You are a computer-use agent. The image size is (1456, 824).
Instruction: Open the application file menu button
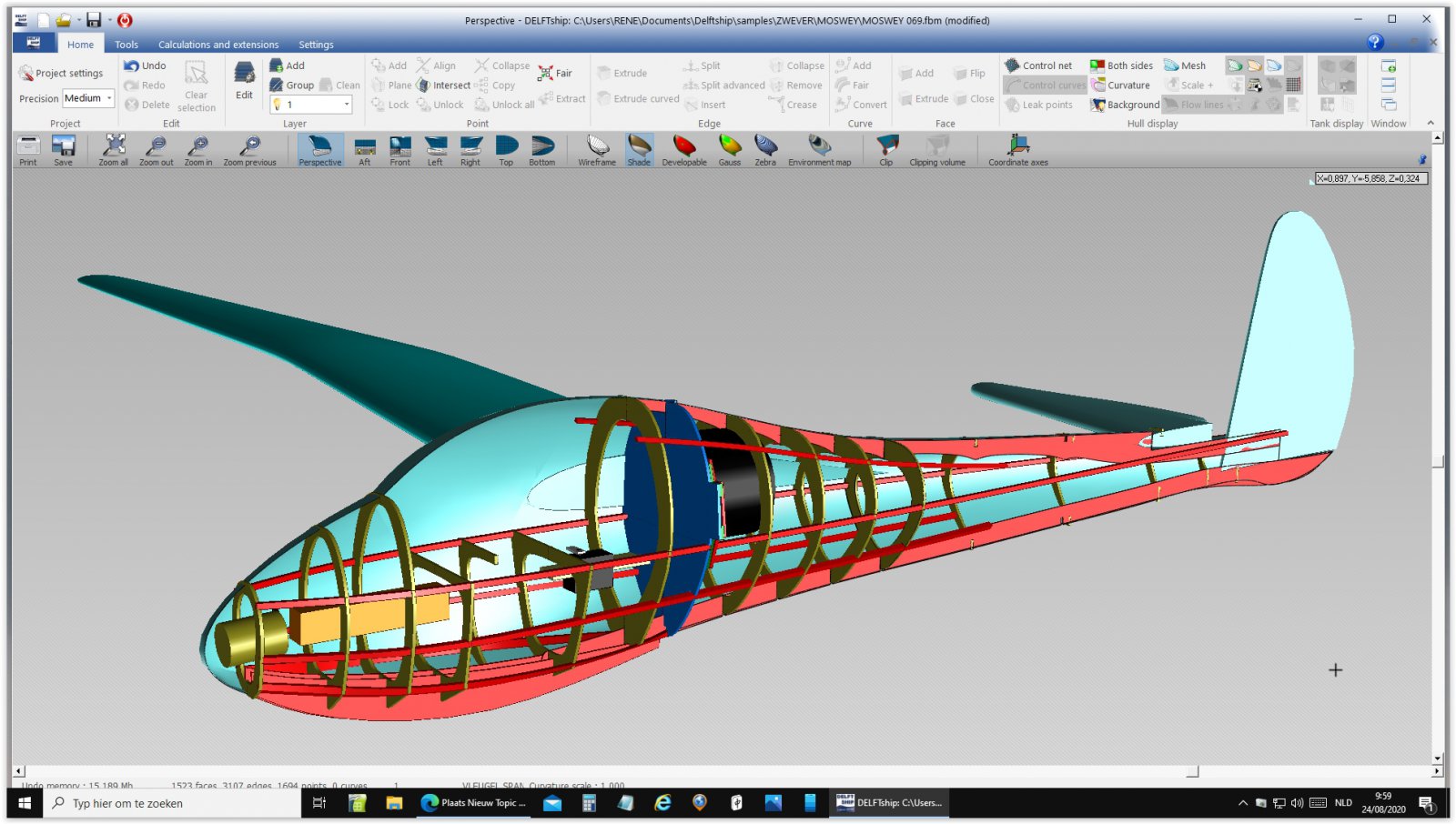pyautogui.click(x=34, y=43)
